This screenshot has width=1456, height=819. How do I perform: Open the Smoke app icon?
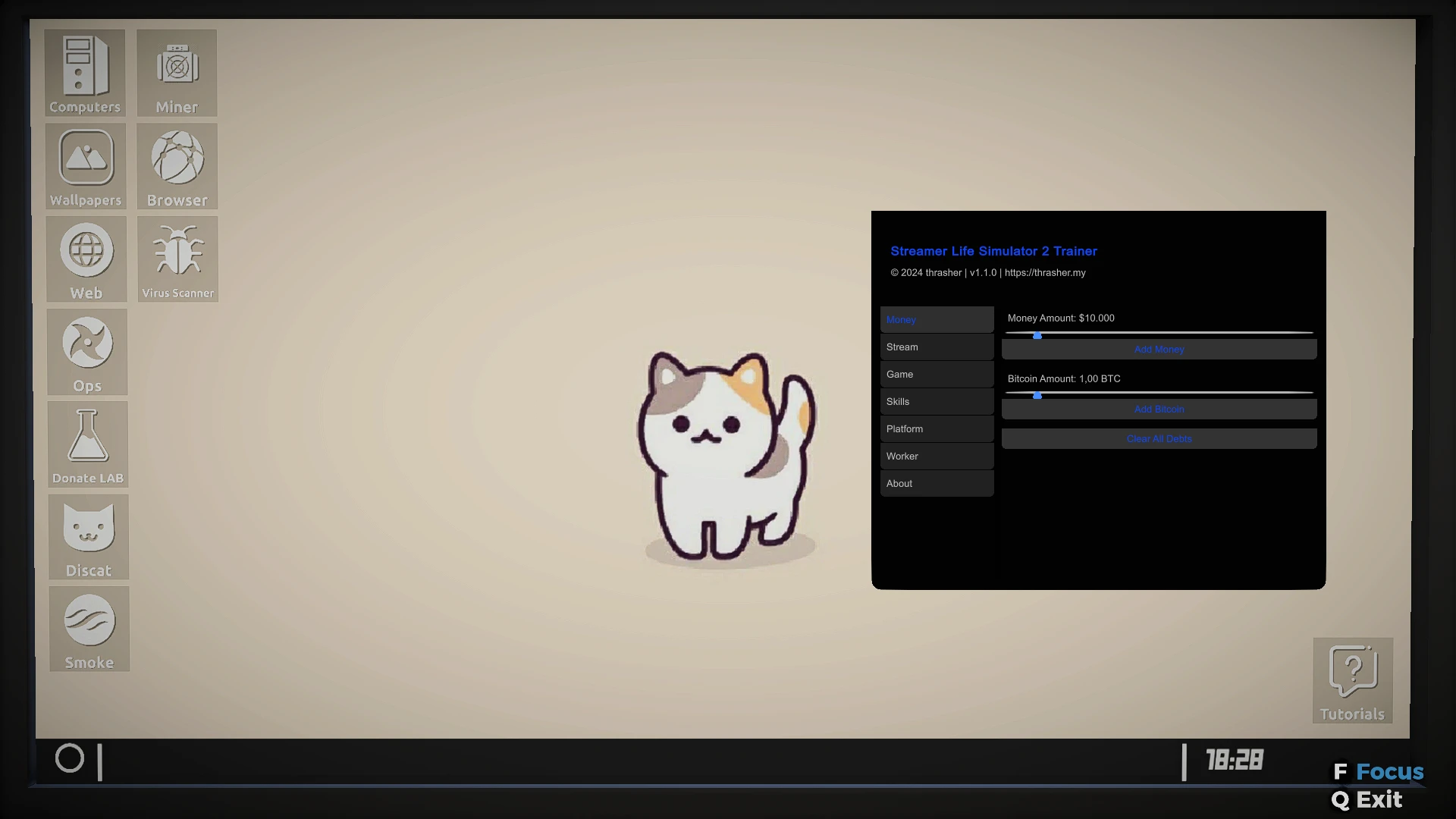pyautogui.click(x=89, y=629)
